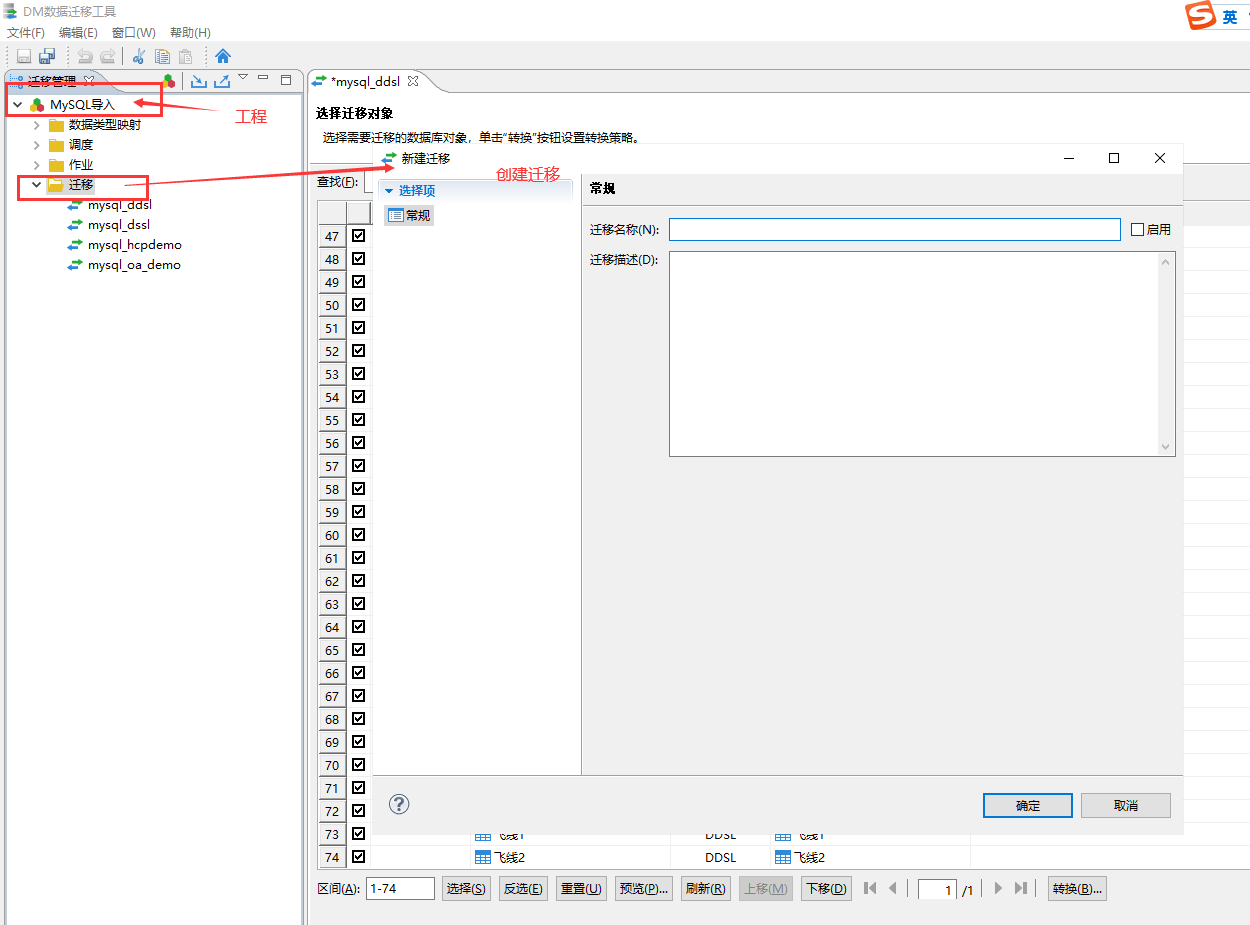Open the 文件(F) menu
1250x925 pixels.
tap(26, 33)
